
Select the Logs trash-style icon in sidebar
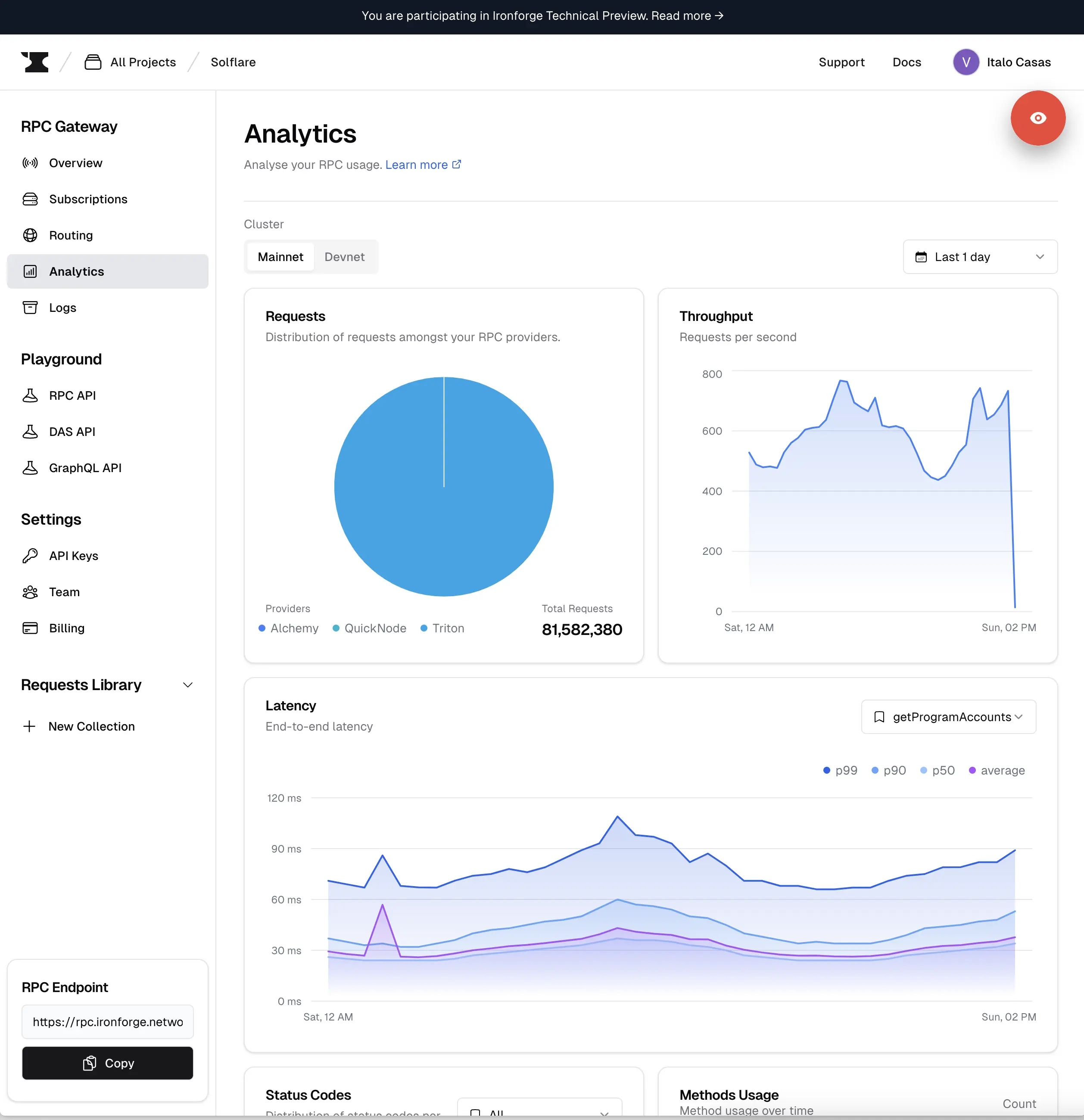tap(30, 308)
